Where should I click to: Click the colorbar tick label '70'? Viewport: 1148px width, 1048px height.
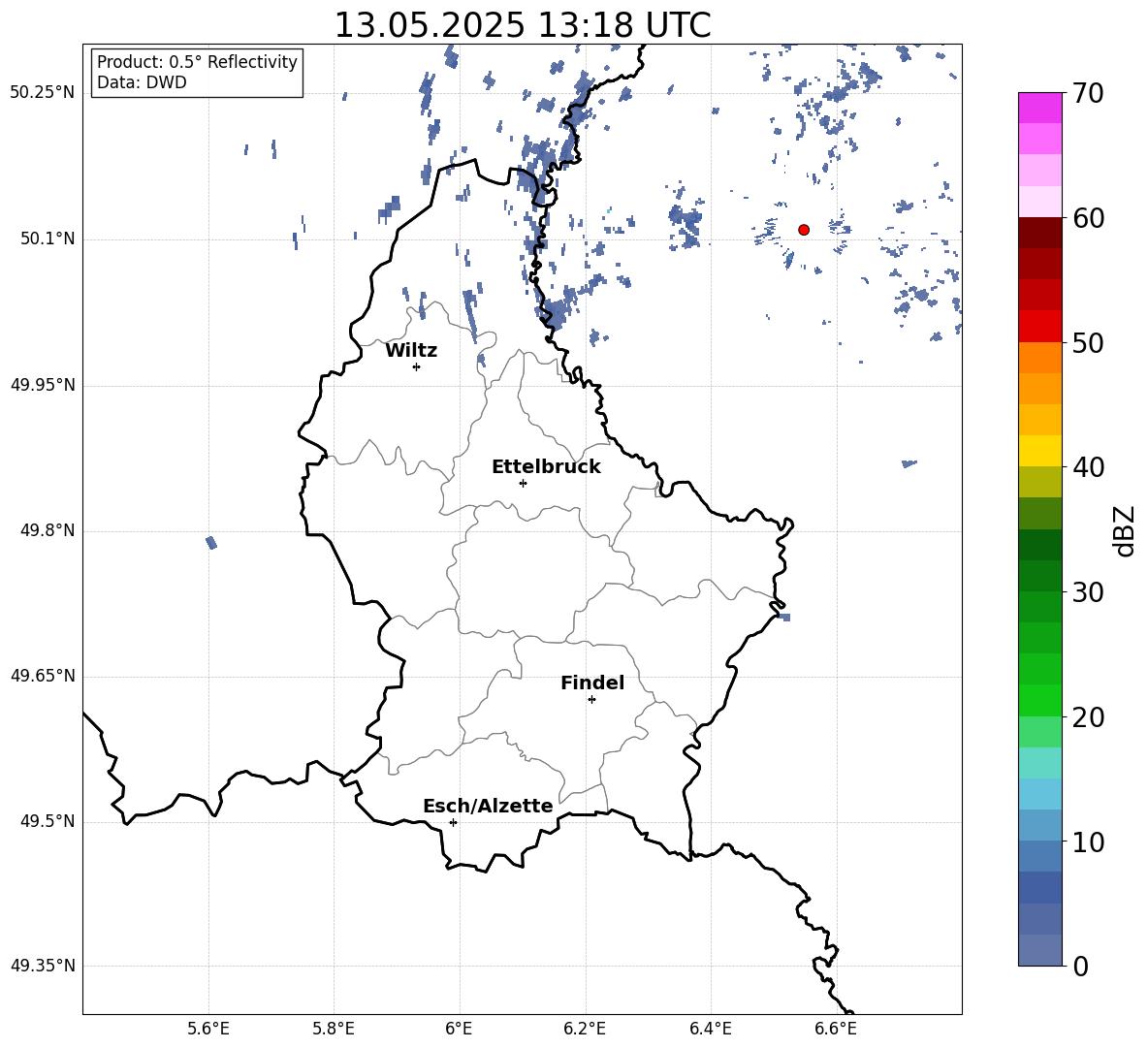coord(1087,94)
